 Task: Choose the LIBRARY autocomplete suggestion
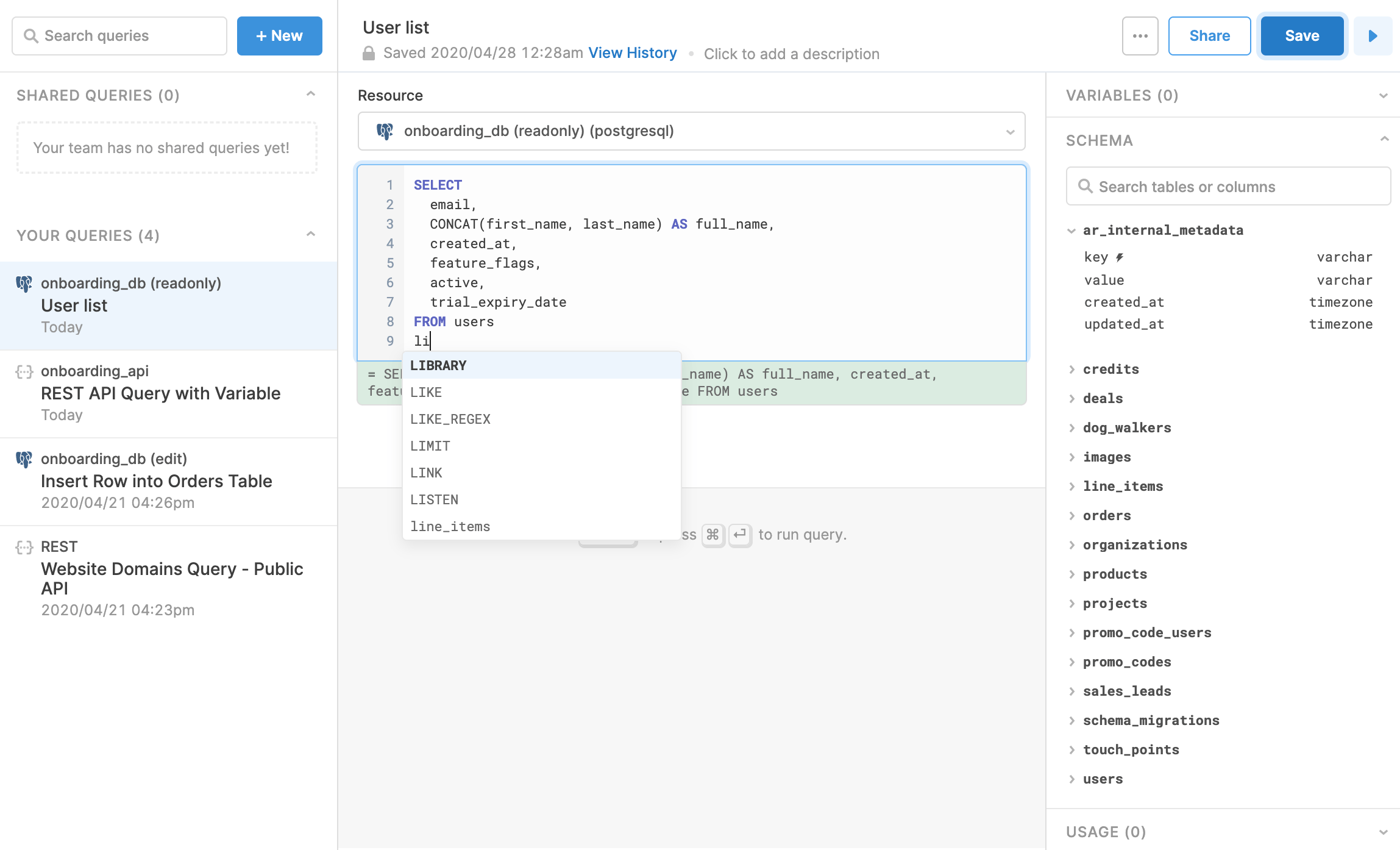(x=438, y=365)
